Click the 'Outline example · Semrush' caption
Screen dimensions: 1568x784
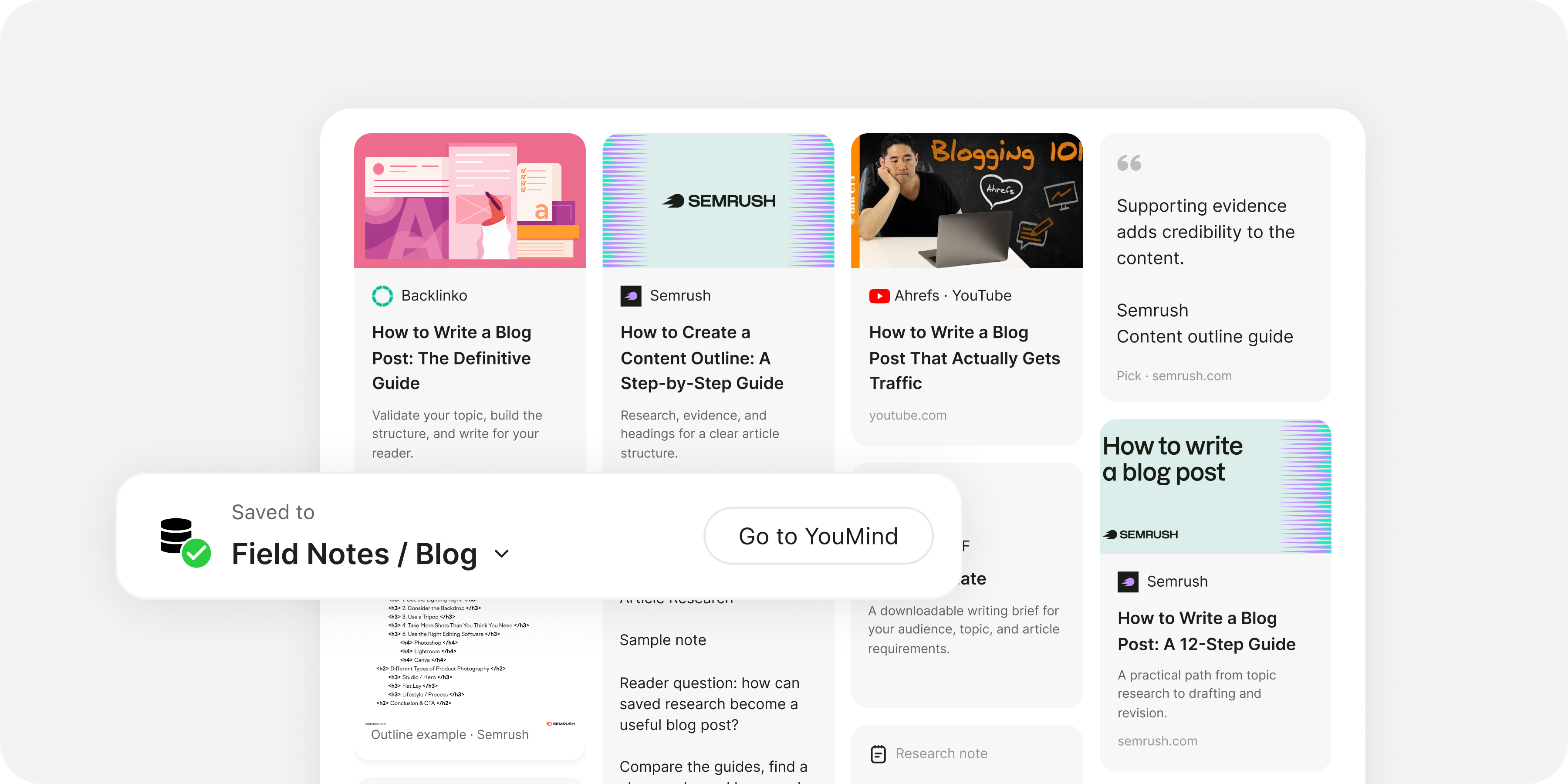450,735
